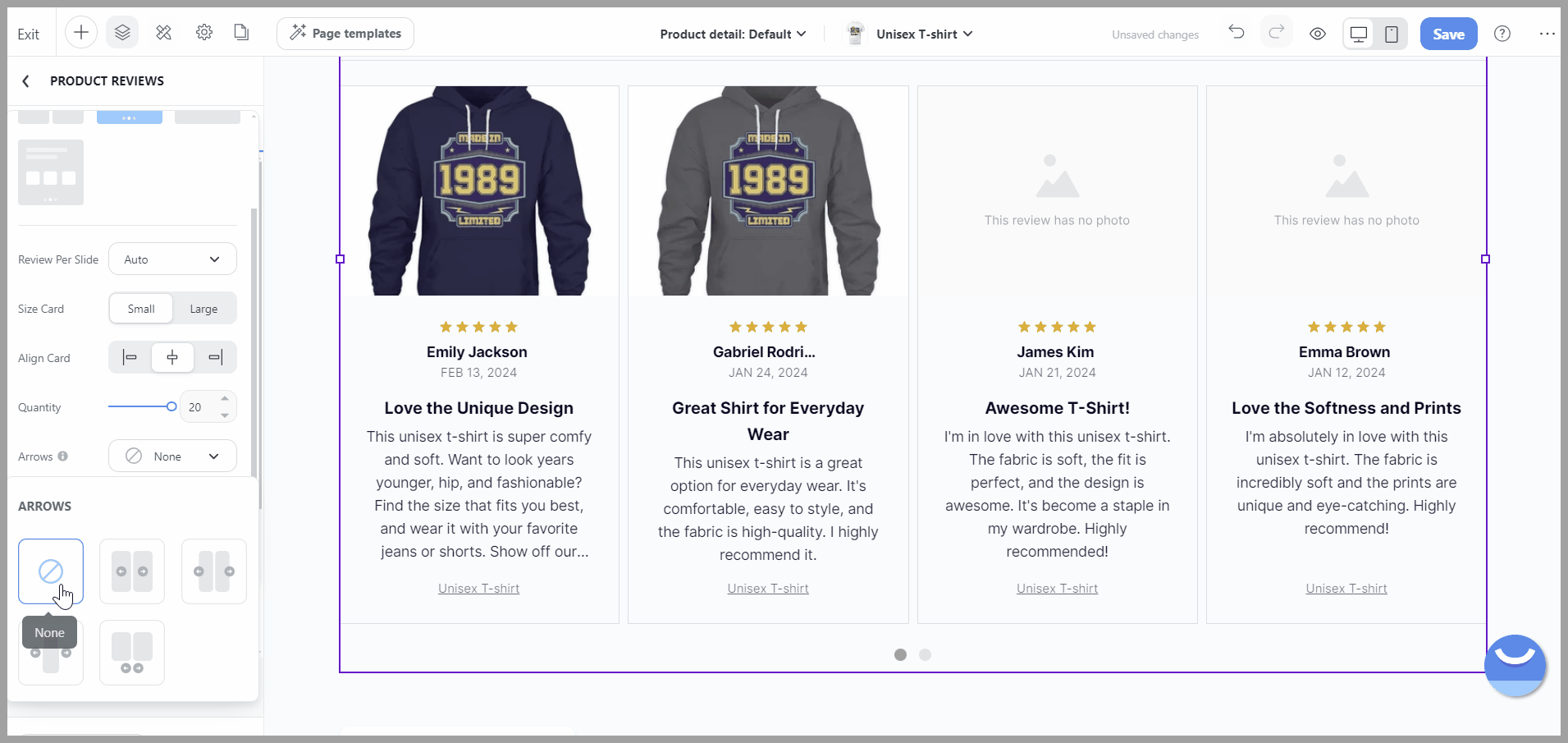Open the Layers panel icon
Viewport: 1568px width, 743px height.
click(122, 33)
